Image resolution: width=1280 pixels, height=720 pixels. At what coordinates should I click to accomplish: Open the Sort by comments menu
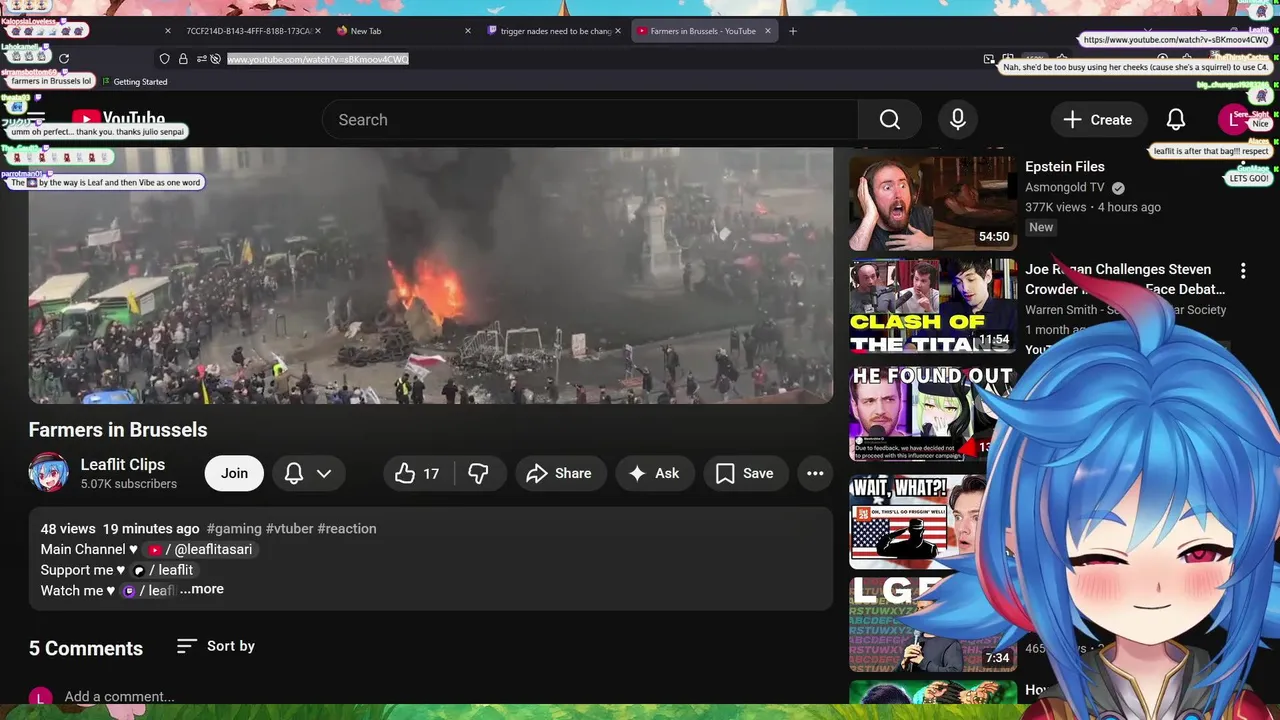[x=216, y=646]
